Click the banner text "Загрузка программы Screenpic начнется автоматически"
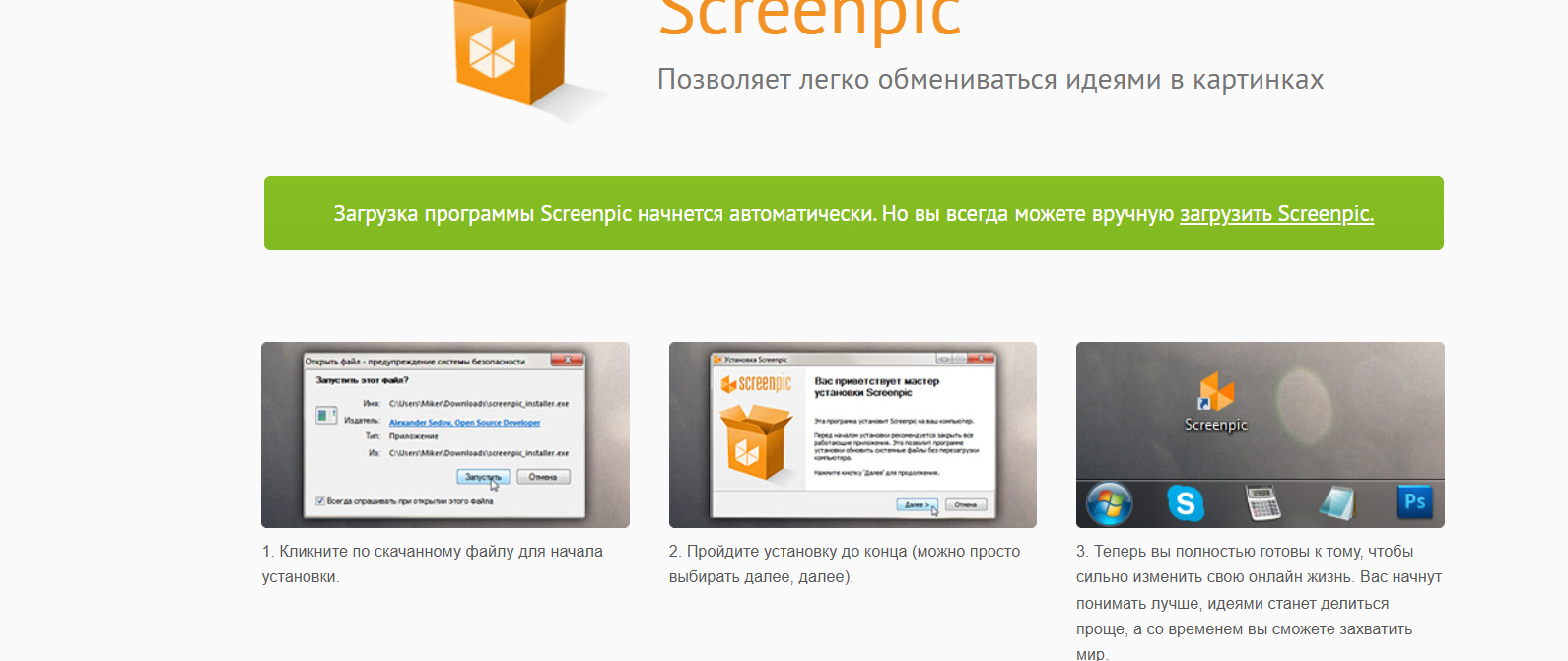 click(x=605, y=213)
